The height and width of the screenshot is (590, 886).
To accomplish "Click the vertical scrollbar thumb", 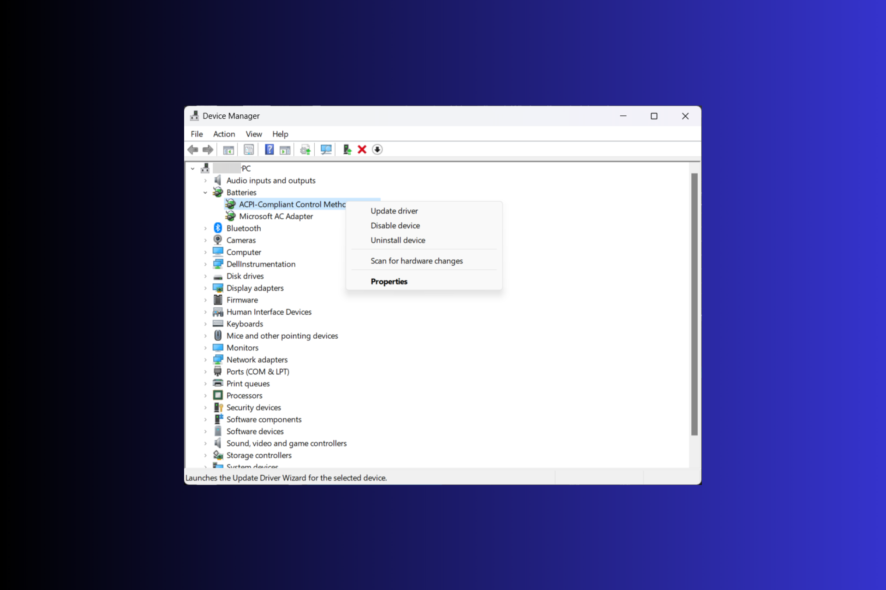I will coord(694,304).
